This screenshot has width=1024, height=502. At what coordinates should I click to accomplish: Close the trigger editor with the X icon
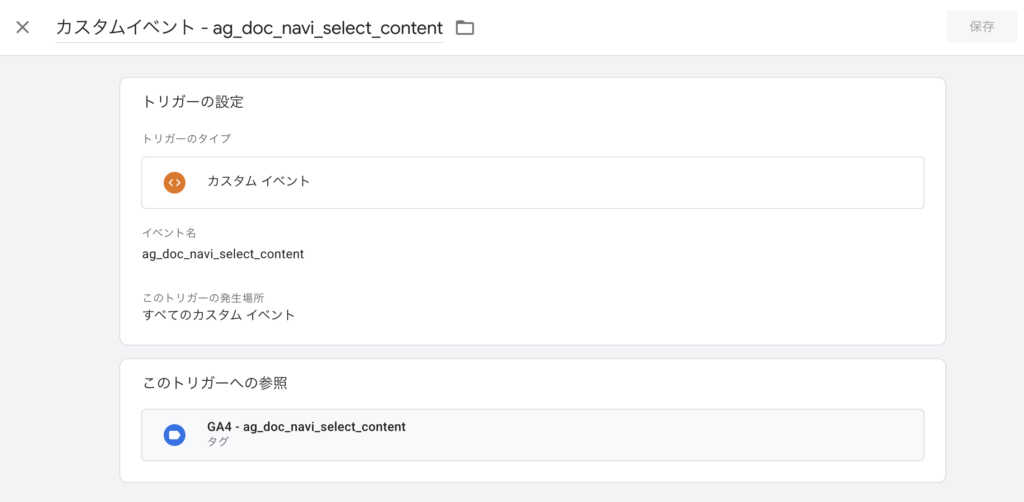tap(23, 27)
